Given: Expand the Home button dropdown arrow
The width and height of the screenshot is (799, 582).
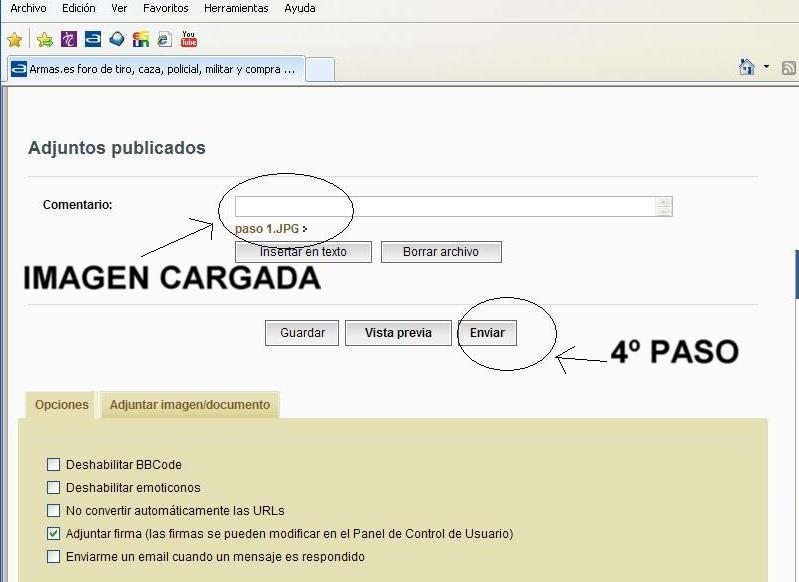Looking at the screenshot, I should [767, 67].
